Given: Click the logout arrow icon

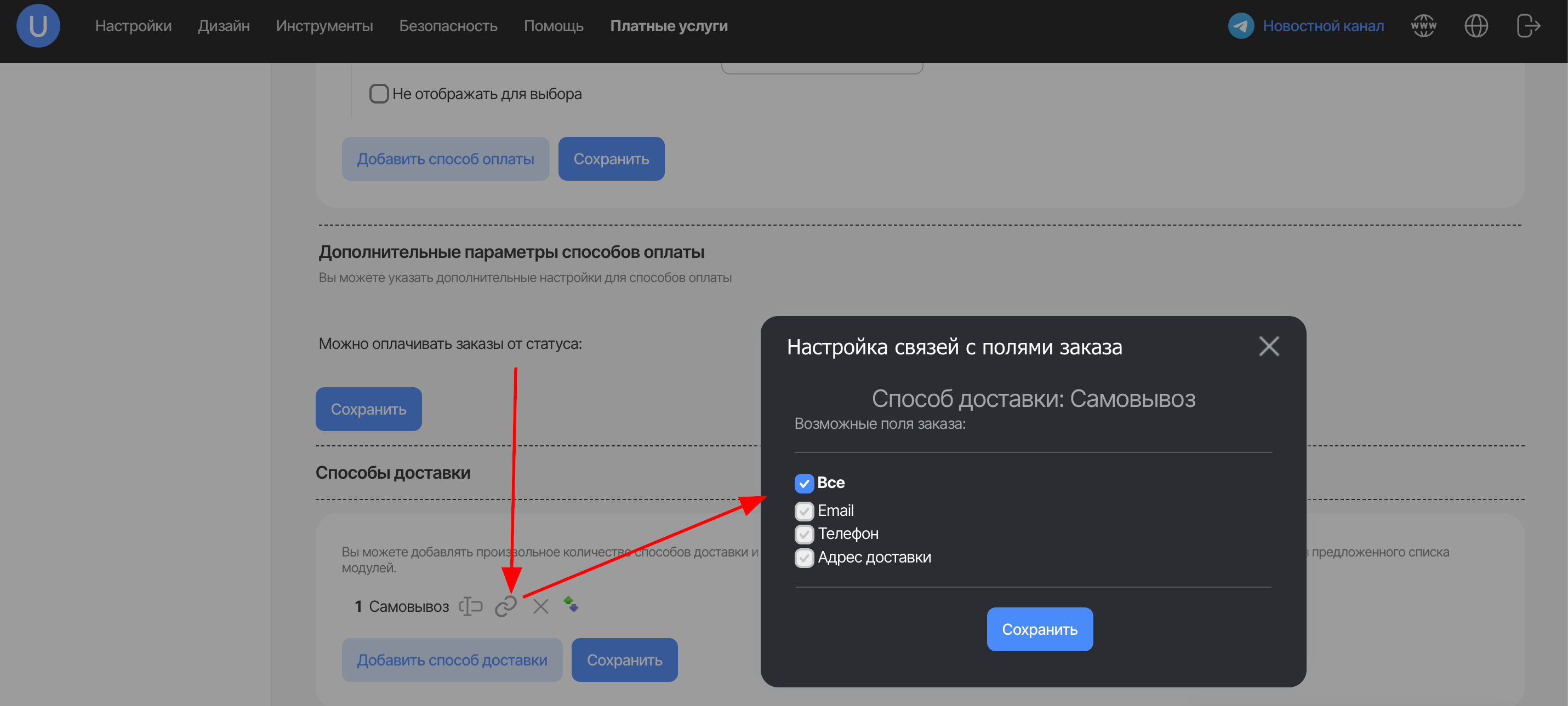Looking at the screenshot, I should [x=1528, y=26].
